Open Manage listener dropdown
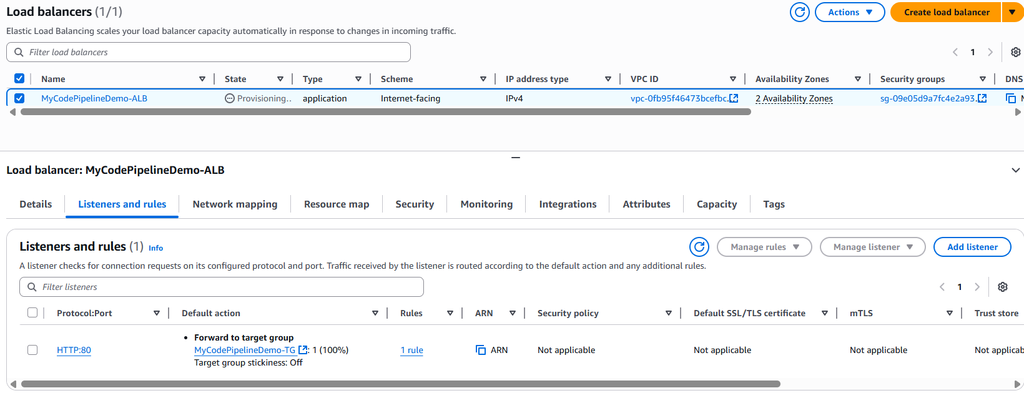This screenshot has height=393, width=1024. pos(872,247)
